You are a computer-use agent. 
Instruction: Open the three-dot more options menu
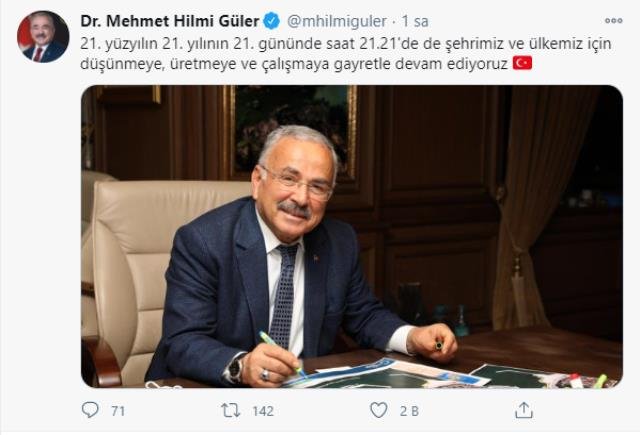click(613, 21)
